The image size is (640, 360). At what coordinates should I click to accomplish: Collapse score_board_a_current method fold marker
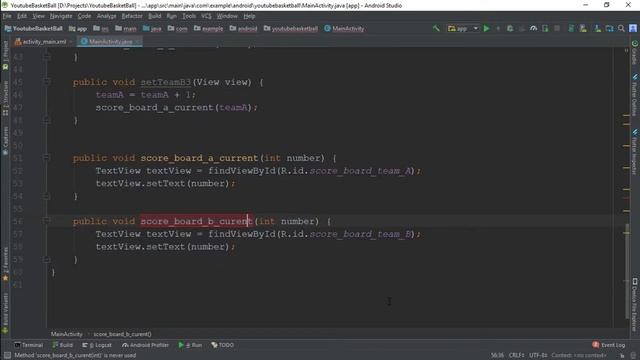pyautogui.click(x=47, y=158)
